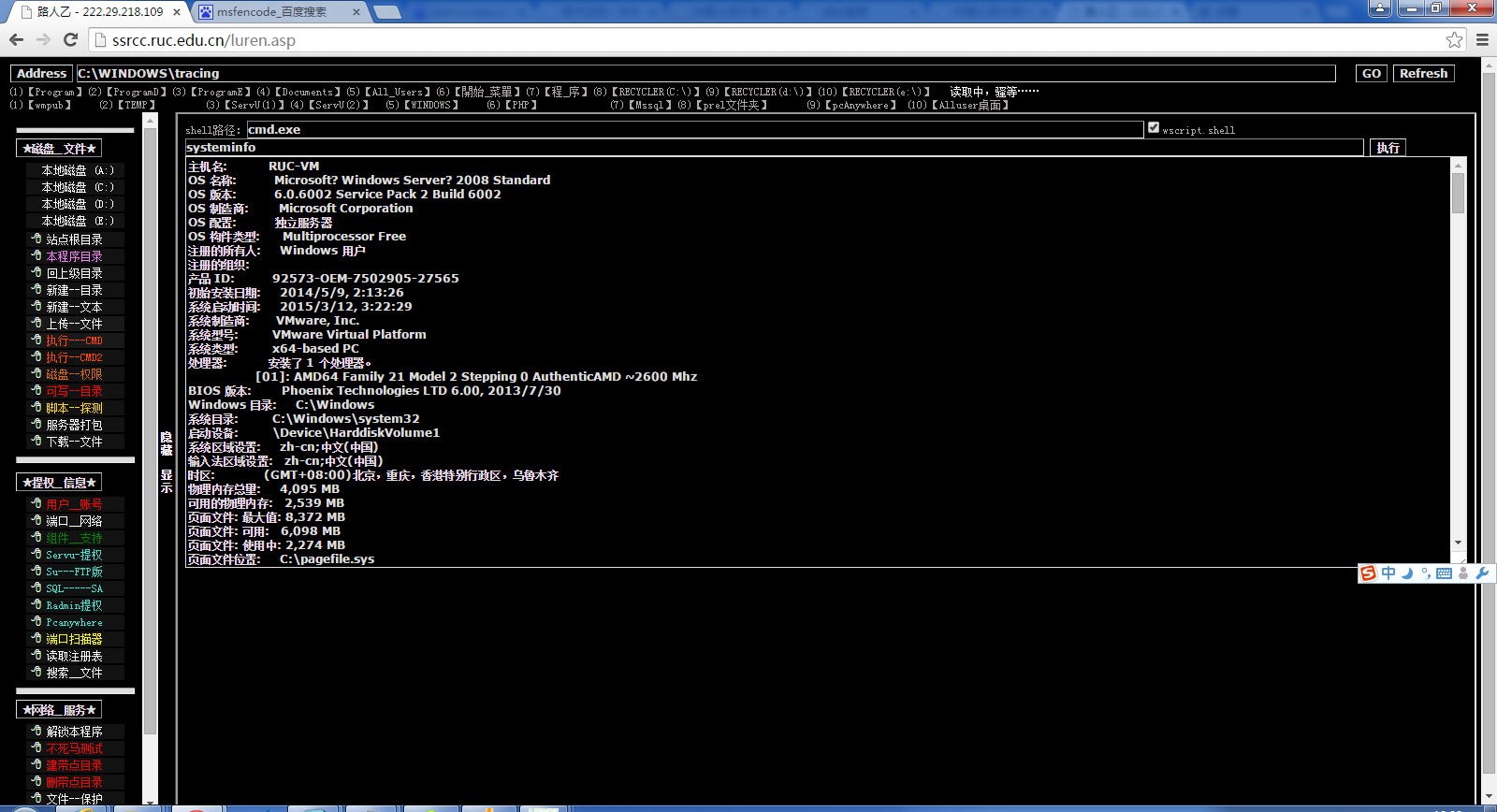Click the systeminfo command input field

coord(774,148)
